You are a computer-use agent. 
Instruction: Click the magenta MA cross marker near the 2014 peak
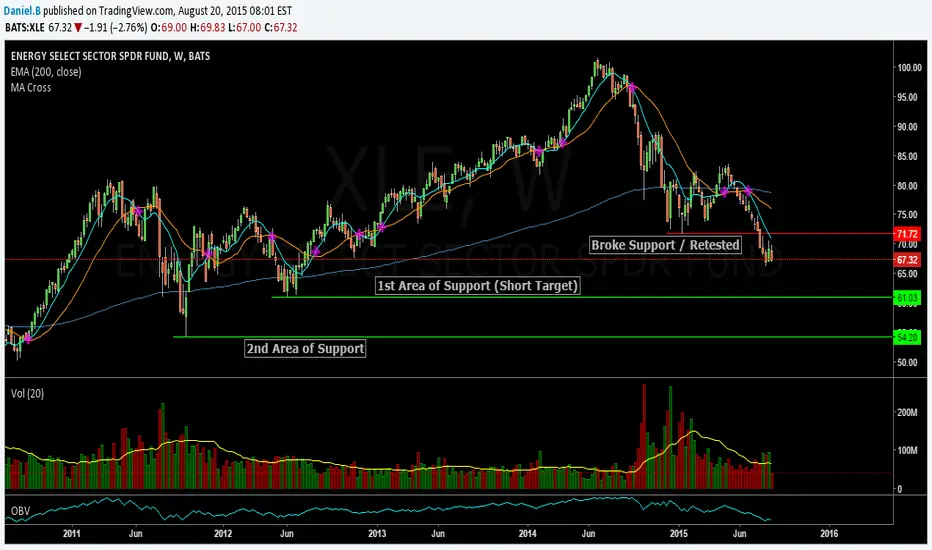point(631,87)
